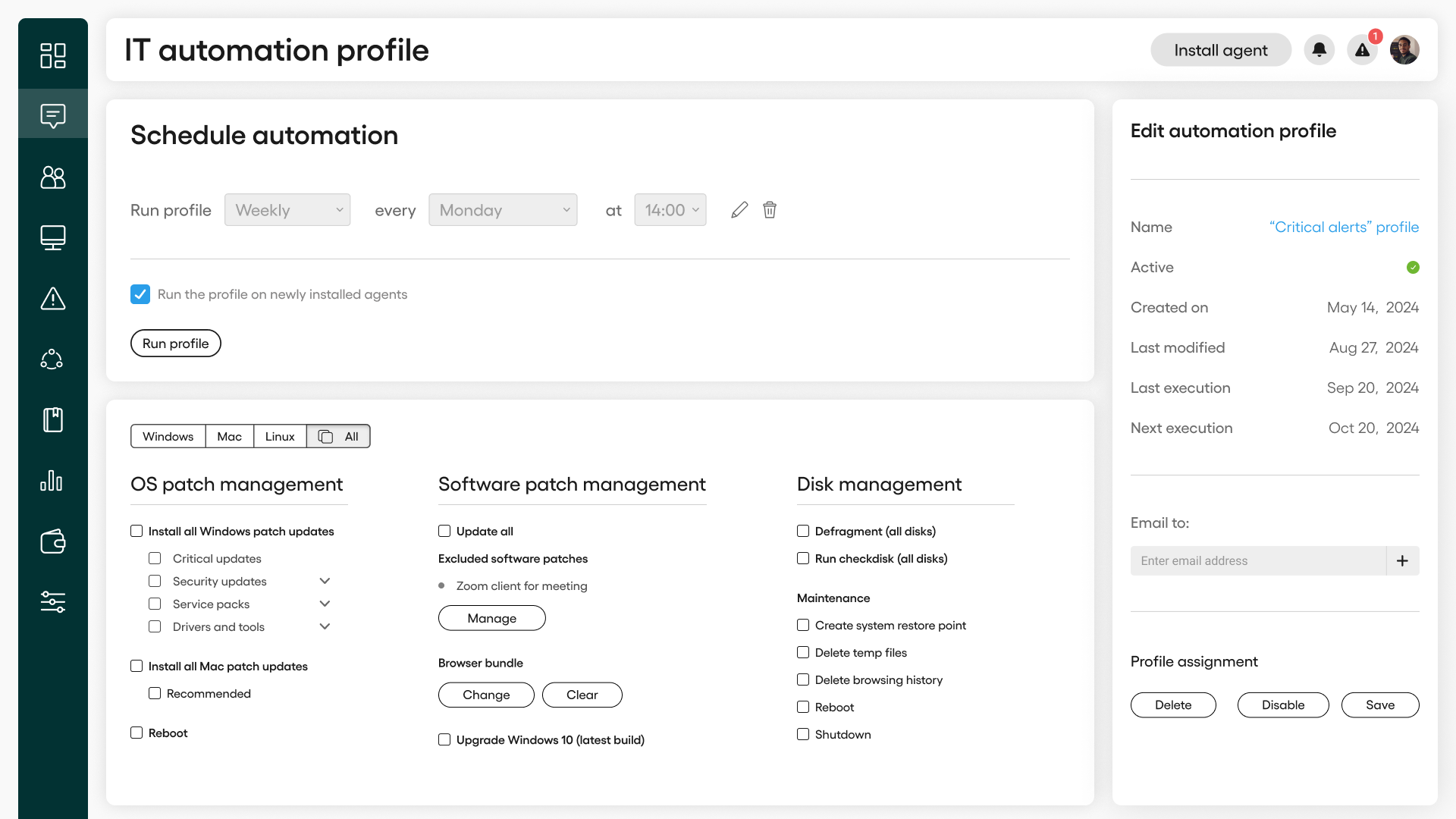
Task: Open the monitor devices sidebar icon
Action: pyautogui.click(x=53, y=238)
